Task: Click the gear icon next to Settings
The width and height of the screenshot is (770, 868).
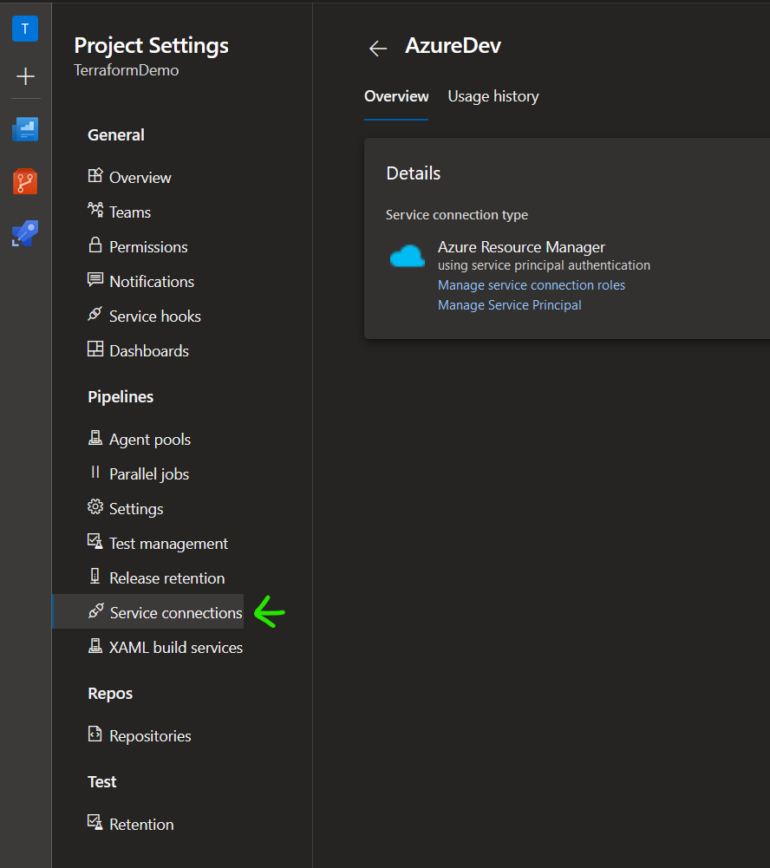Action: [95, 508]
